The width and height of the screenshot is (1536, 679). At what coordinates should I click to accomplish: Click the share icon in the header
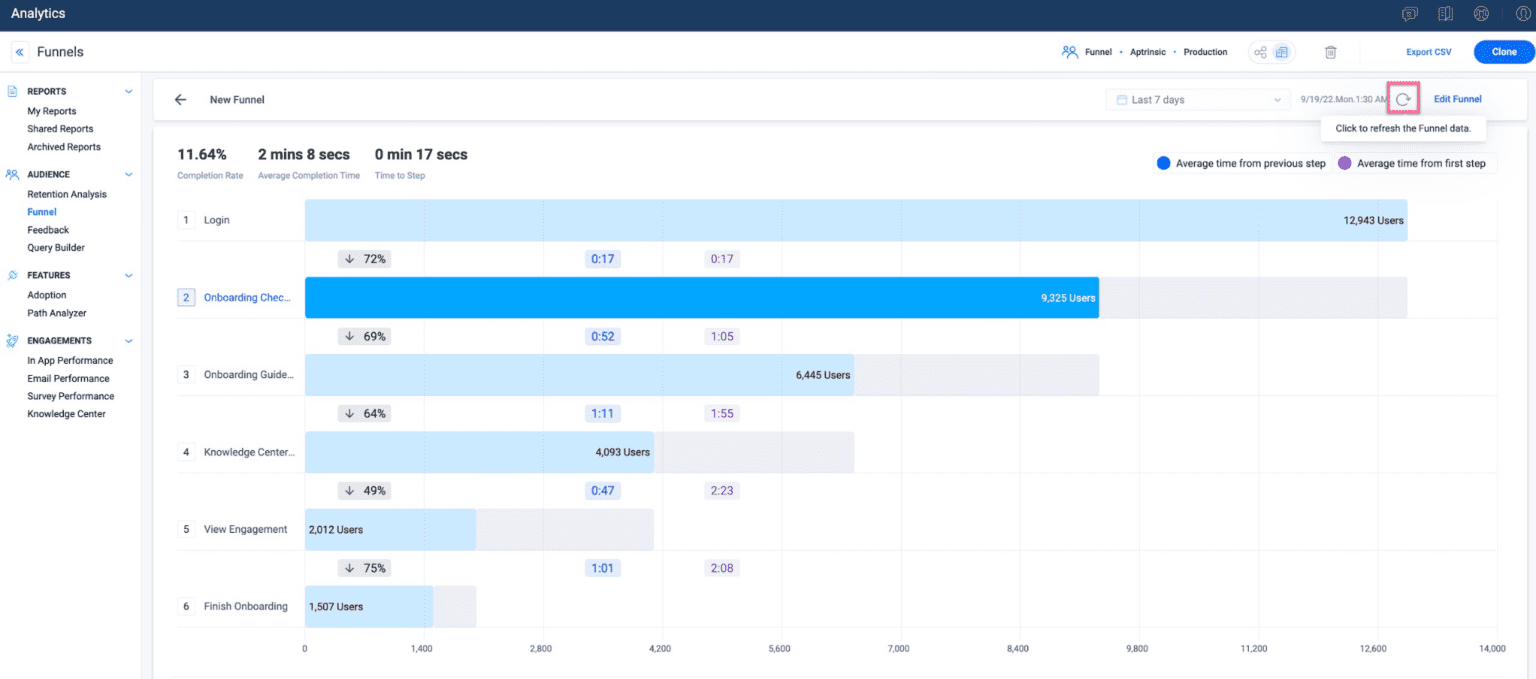pos(1260,52)
